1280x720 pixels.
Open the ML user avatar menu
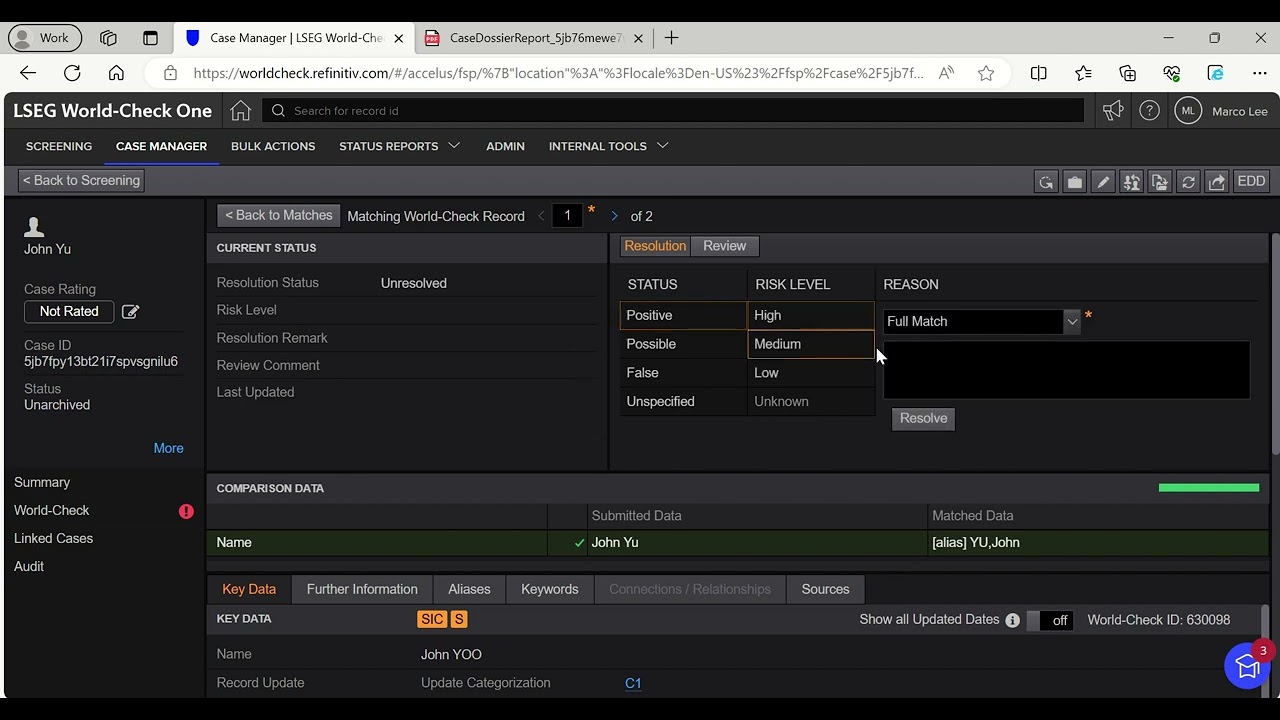pyautogui.click(x=1188, y=111)
